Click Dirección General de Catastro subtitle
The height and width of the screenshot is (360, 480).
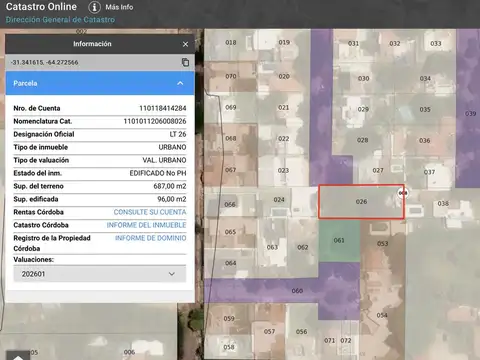tap(60, 20)
